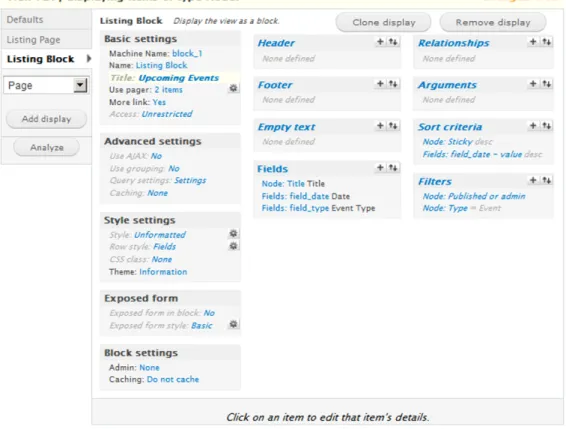Edit display name Listing Block link
Image resolution: width=566 pixels, height=429 pixels.
161,65
